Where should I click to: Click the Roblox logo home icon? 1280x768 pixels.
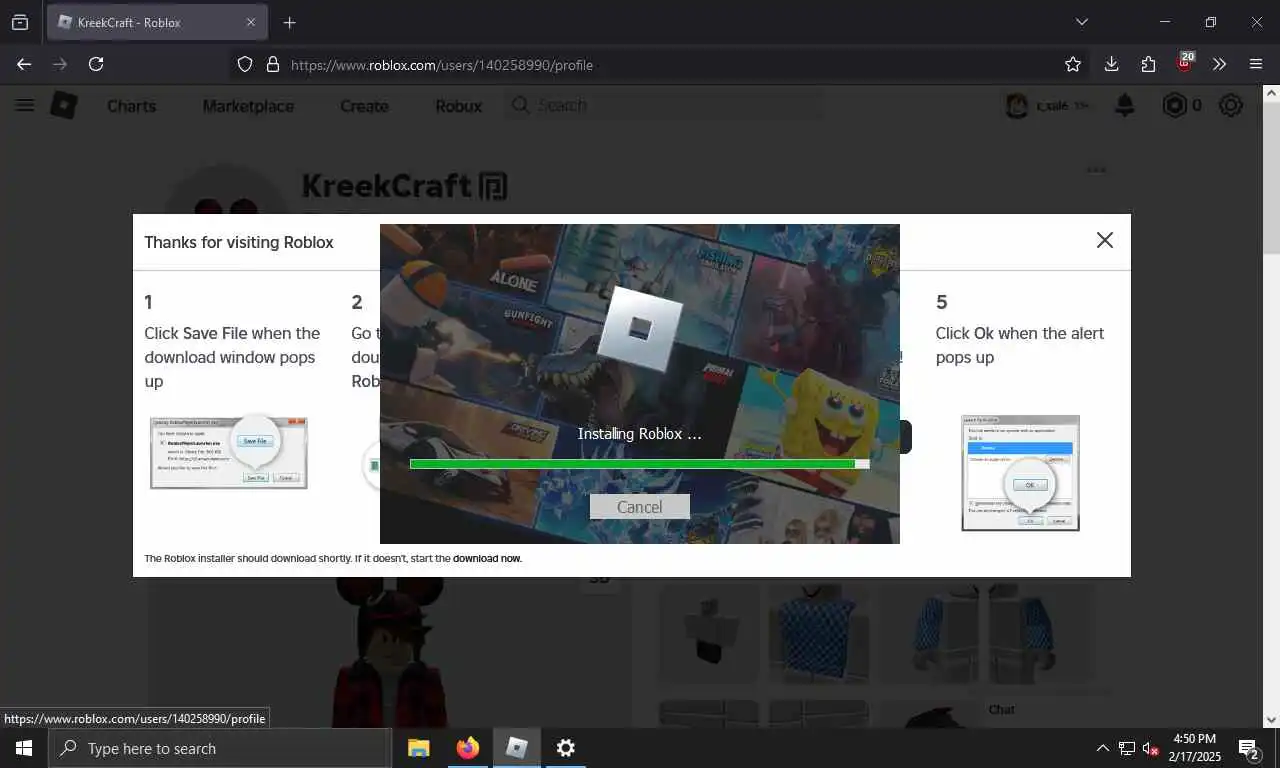point(64,105)
